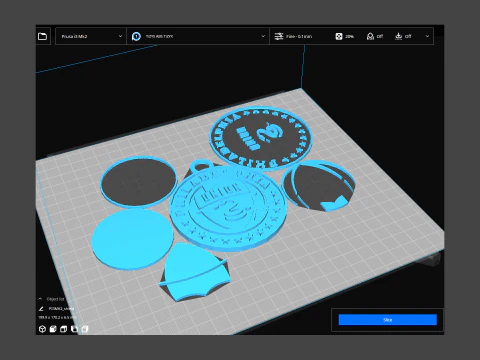Click the pencil icon to rename job
Screen dimensions: 480x360
coord(41,309)
